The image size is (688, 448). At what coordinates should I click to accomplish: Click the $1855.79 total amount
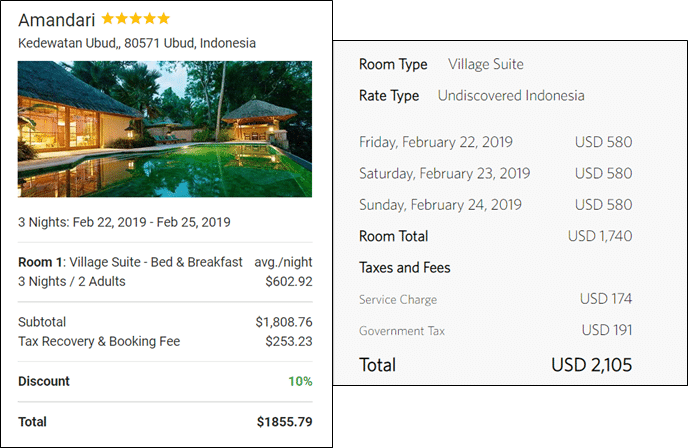(284, 422)
